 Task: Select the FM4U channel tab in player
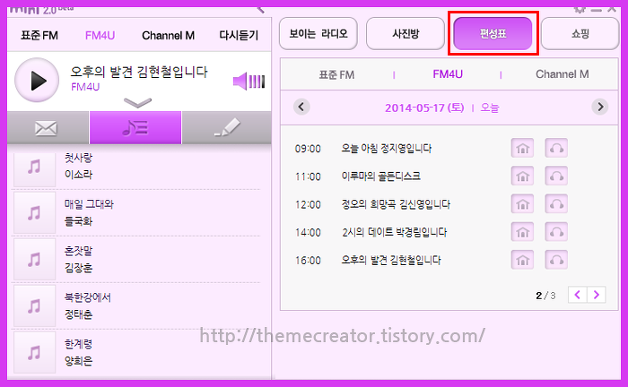coord(100,36)
